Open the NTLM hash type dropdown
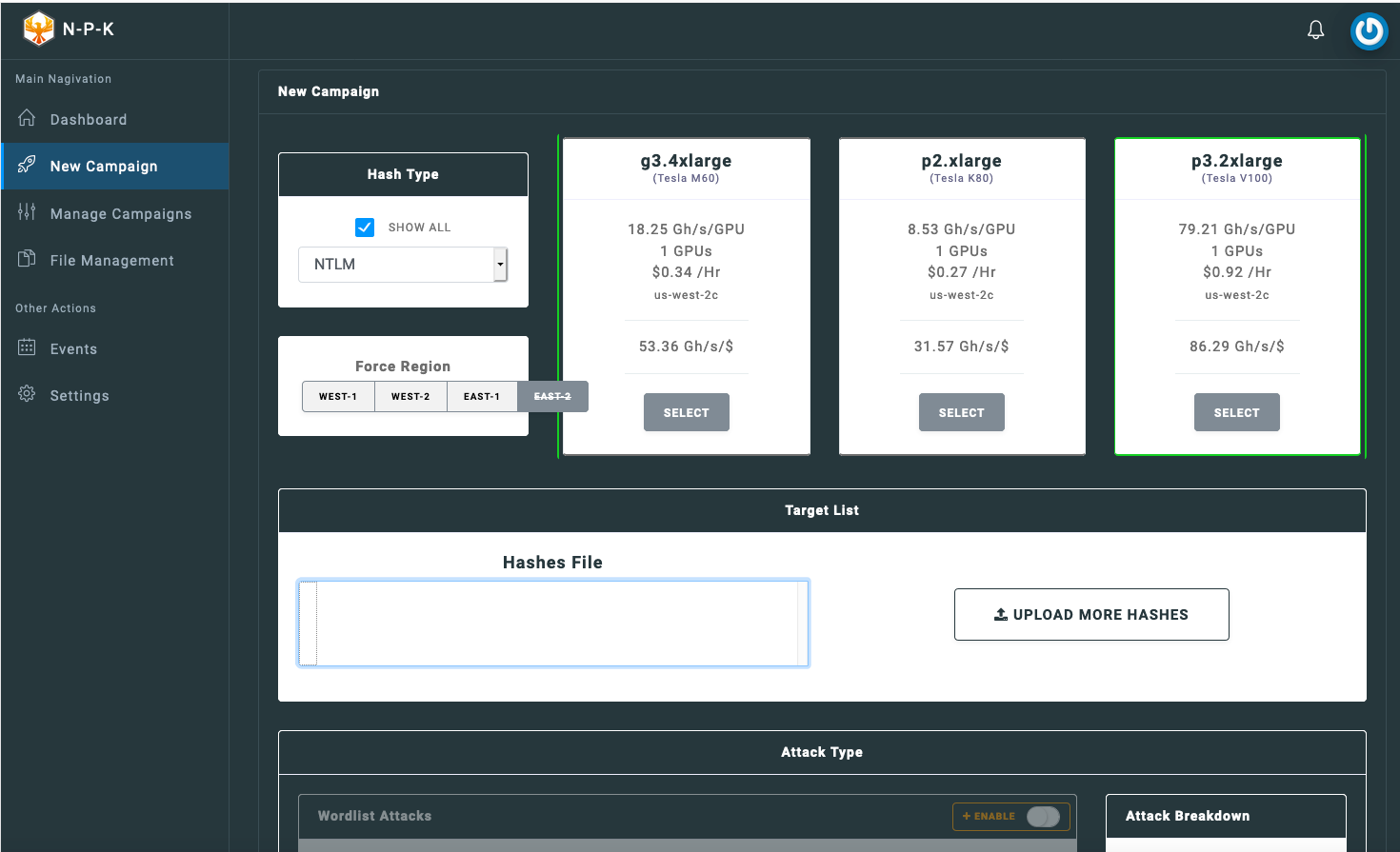Viewport: 1400px width, 852px height. [x=403, y=265]
